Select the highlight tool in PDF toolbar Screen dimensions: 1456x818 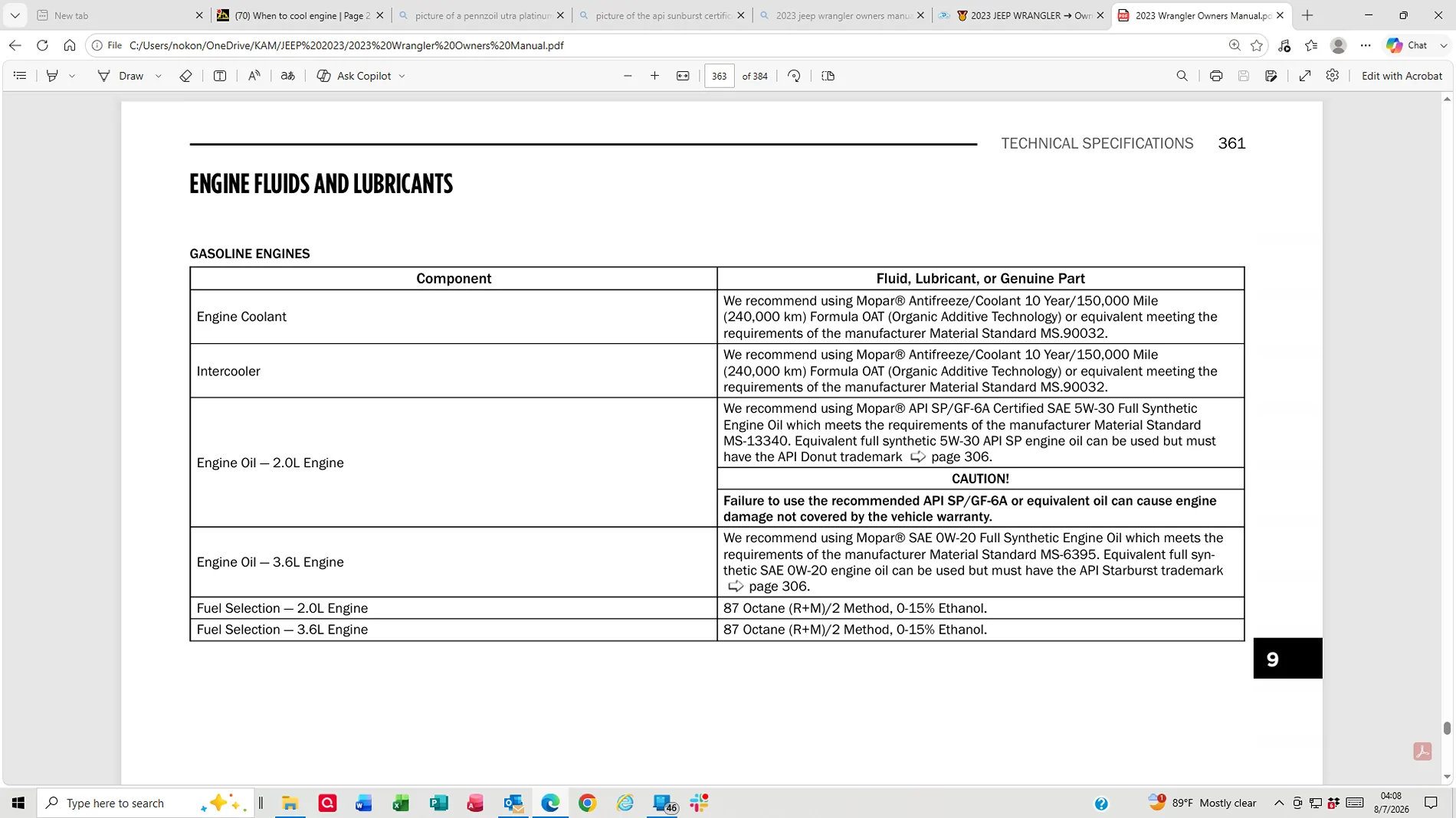coord(52,76)
